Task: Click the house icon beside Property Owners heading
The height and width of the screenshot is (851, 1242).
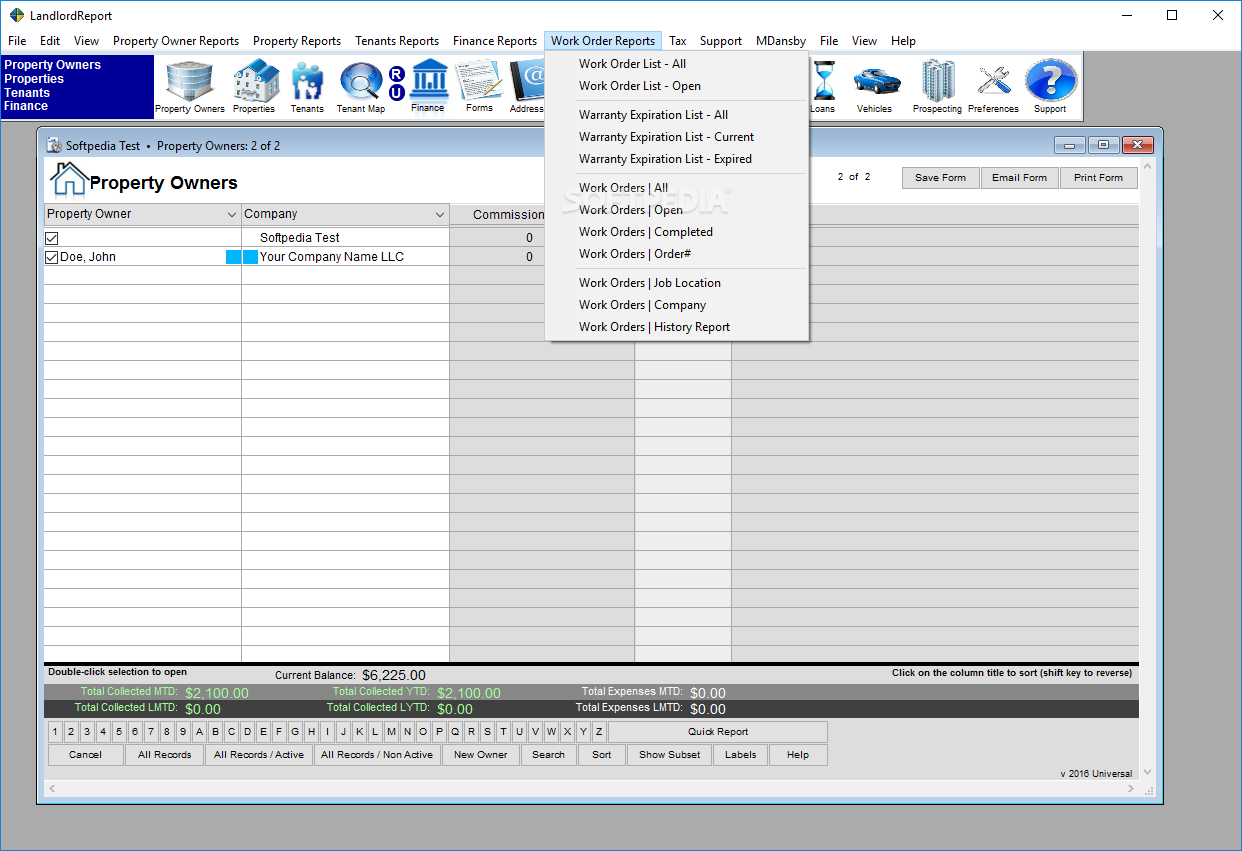Action: 68,178
